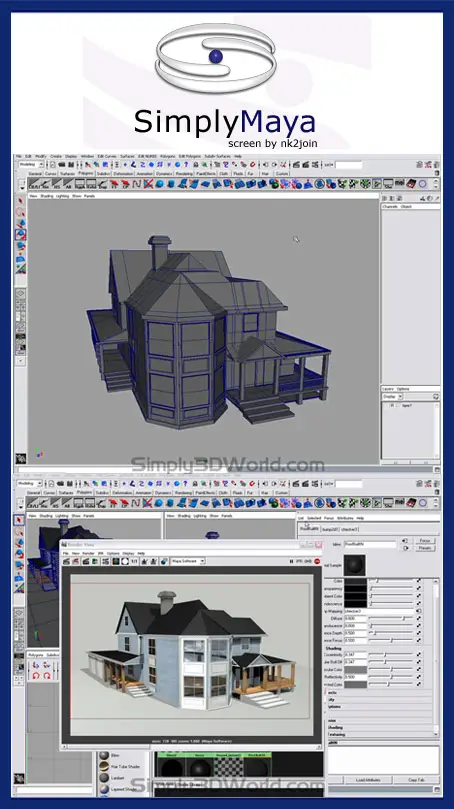
Task: Pause IPR tuning in Render View toolbar
Action: (x=291, y=561)
